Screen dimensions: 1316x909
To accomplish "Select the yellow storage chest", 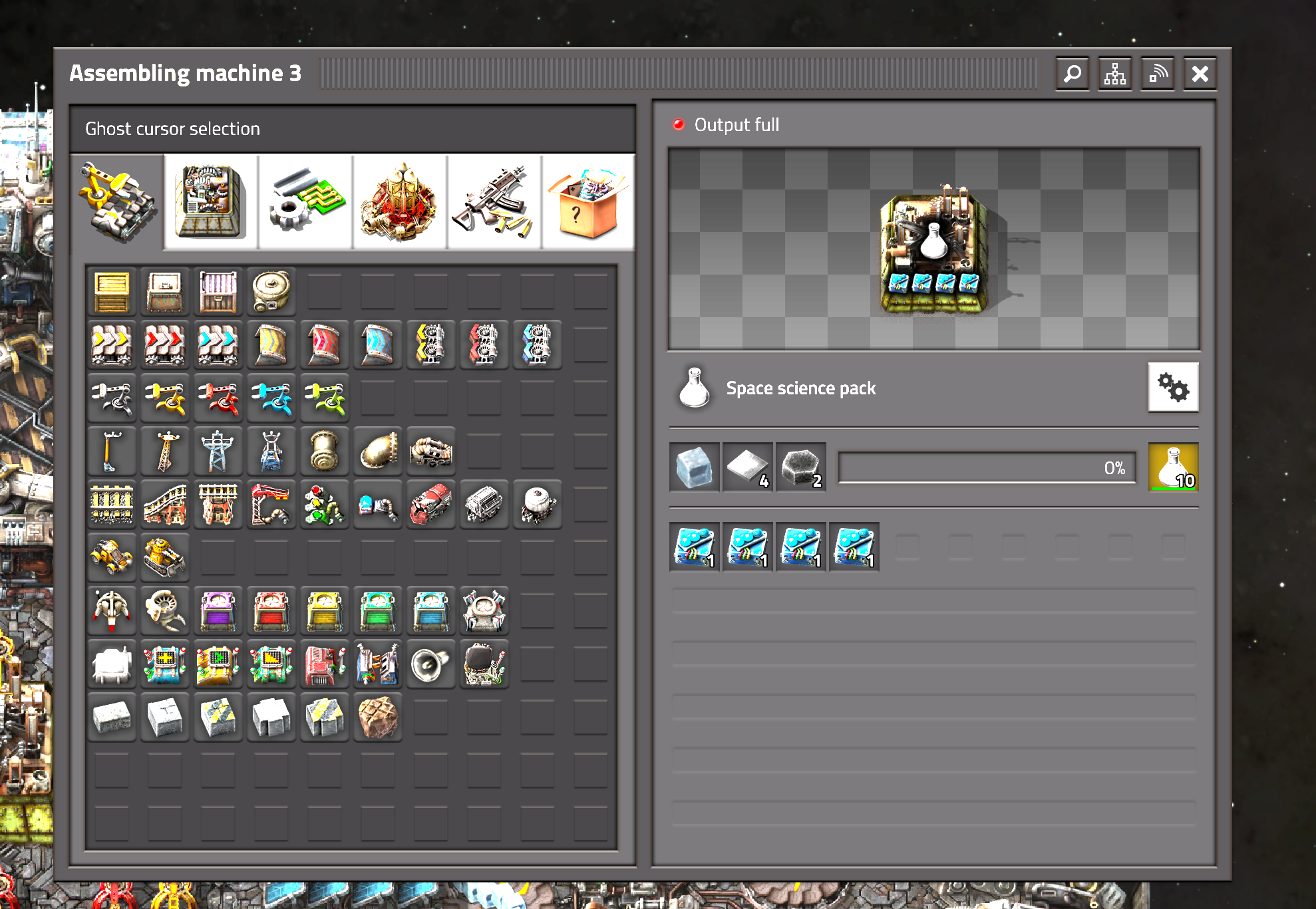I will (325, 610).
